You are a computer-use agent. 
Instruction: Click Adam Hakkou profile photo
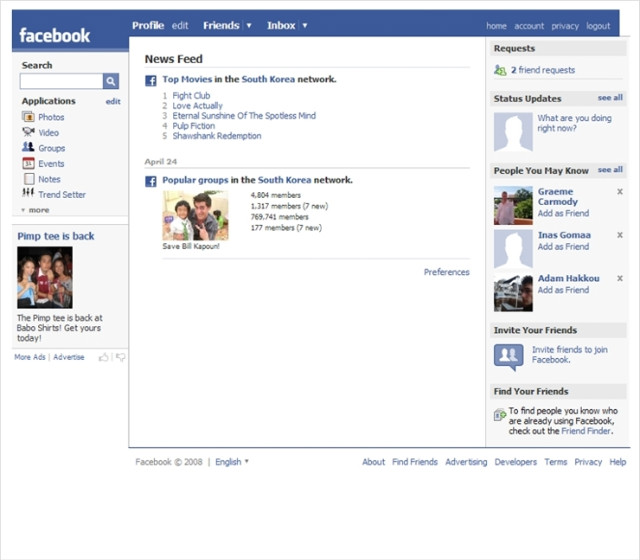point(513,292)
